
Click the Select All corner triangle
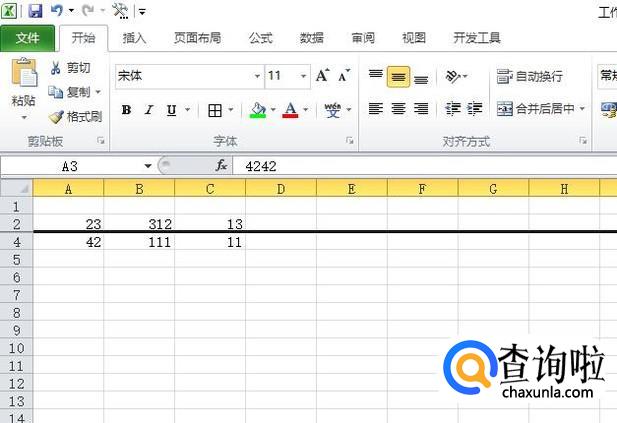[x=17, y=188]
